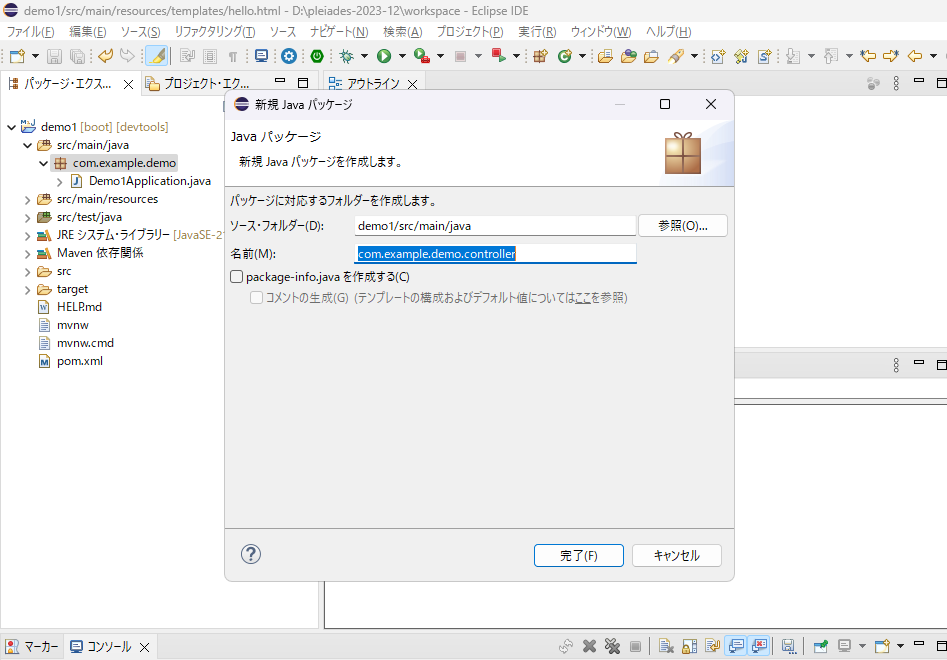This screenshot has width=947, height=660.
Task: Open the Run button dropdown arrow
Action: tap(402, 56)
